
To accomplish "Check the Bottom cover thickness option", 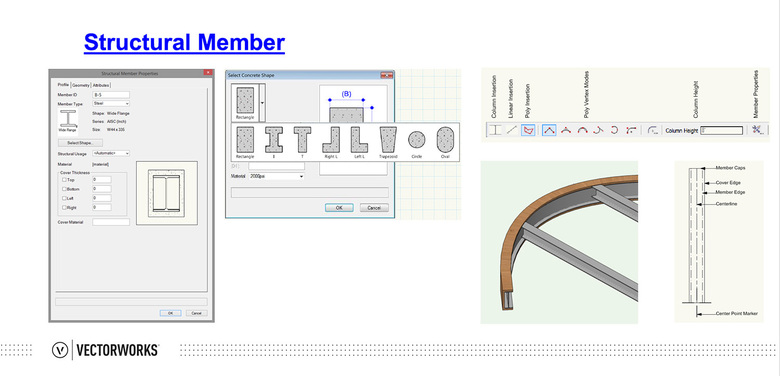I will click(x=64, y=189).
